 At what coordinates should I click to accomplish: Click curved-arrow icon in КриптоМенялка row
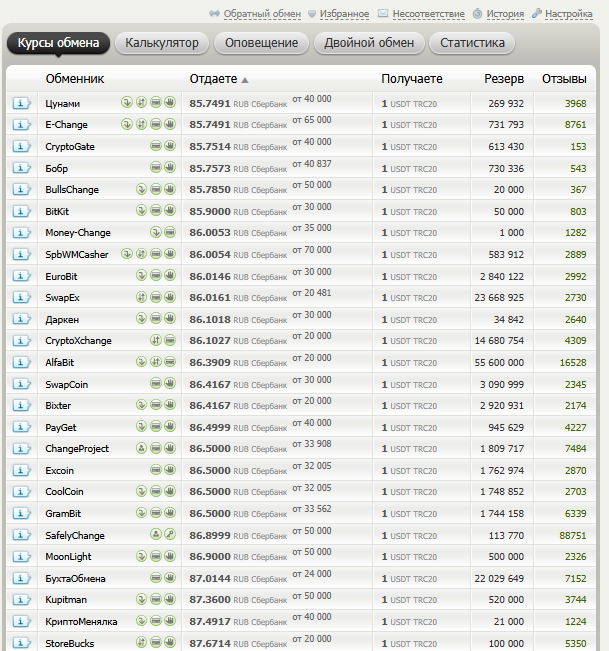coord(142,621)
